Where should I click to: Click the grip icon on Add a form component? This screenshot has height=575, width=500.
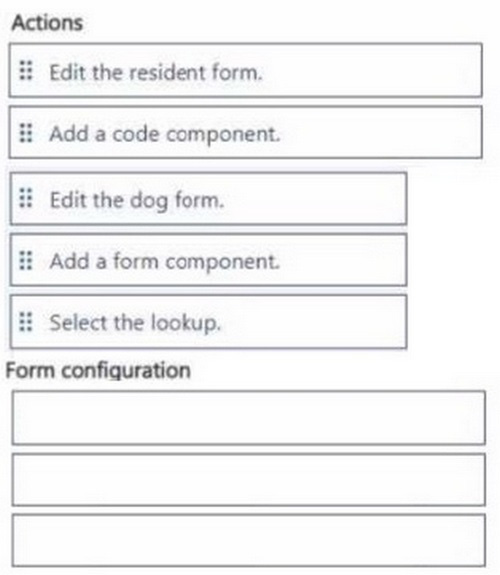pos(26,260)
